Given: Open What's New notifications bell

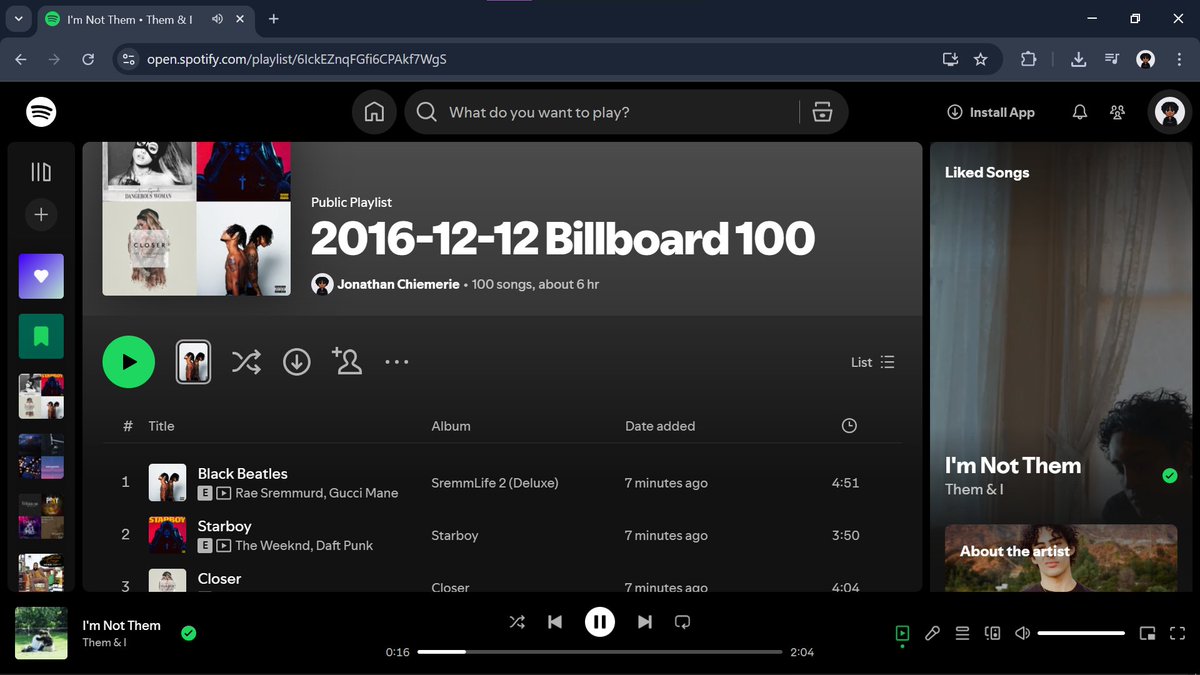Looking at the screenshot, I should coord(1080,112).
